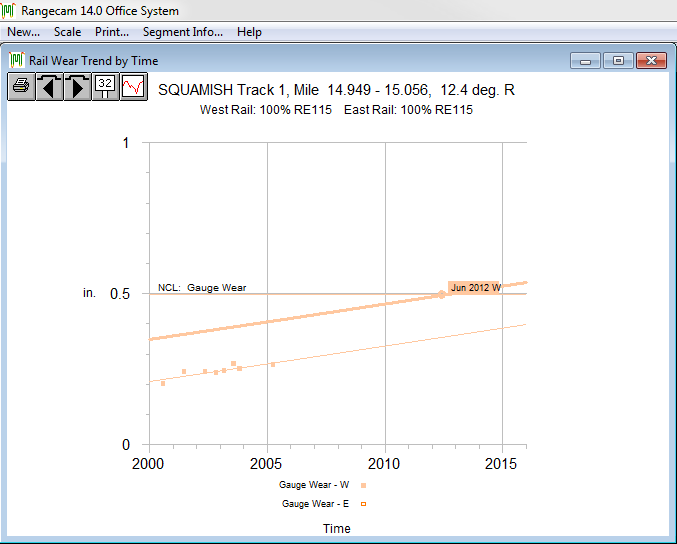Click the Rail Wear Trend window icon
The image size is (677, 544).
[17, 61]
